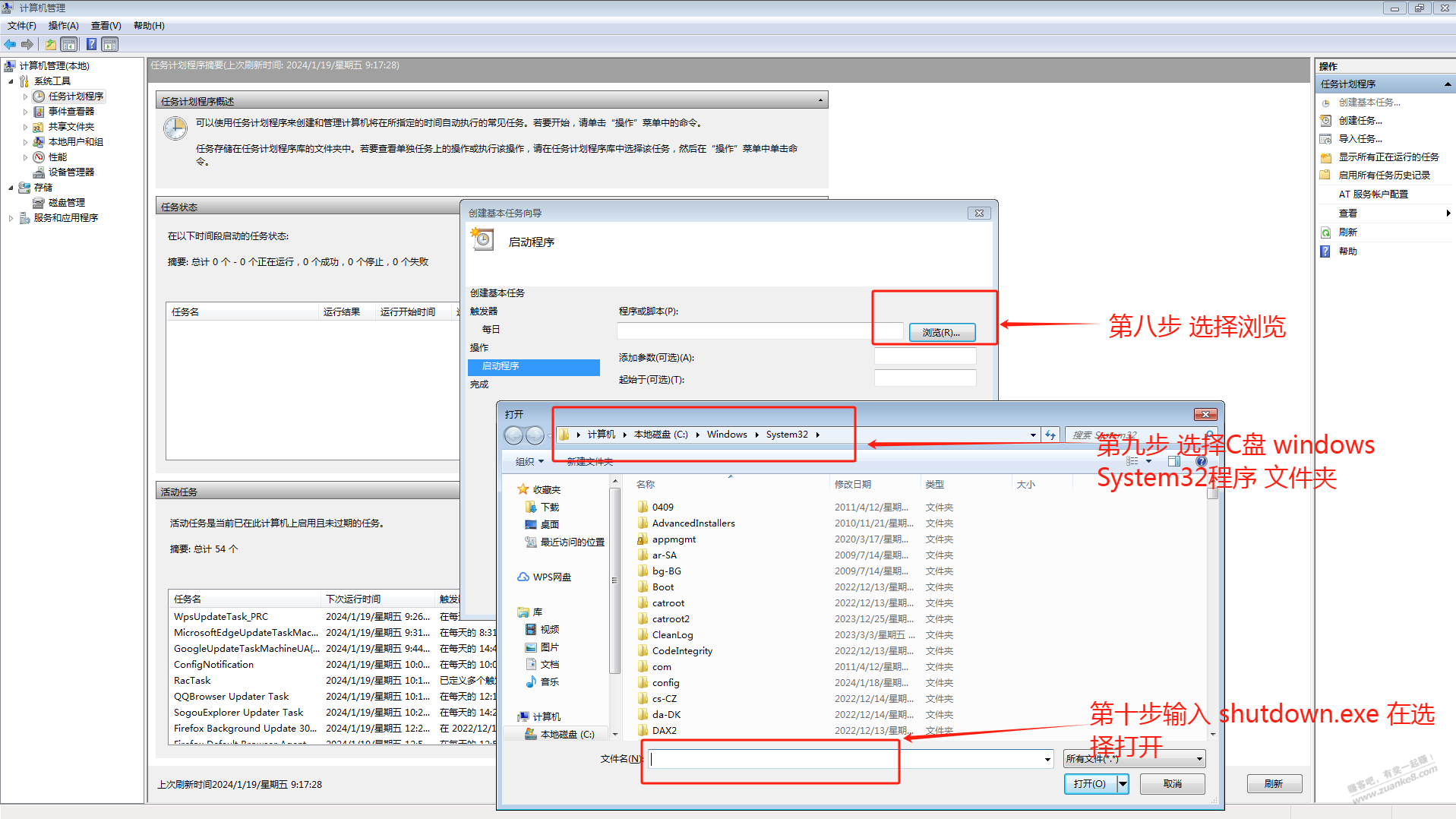
Task: Collapse the 任务计划程序 actions group header
Action: pos(1447,84)
